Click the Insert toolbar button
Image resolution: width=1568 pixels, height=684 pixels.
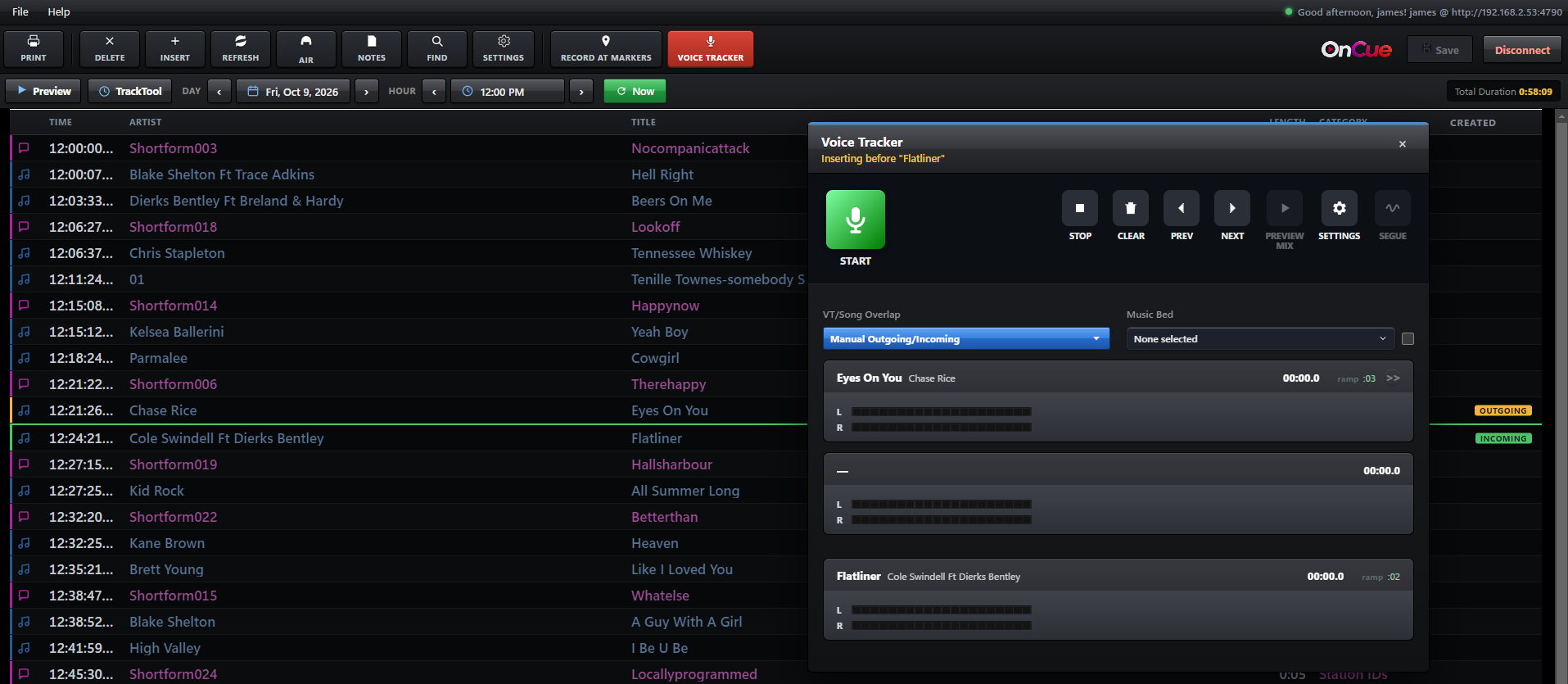coord(175,49)
